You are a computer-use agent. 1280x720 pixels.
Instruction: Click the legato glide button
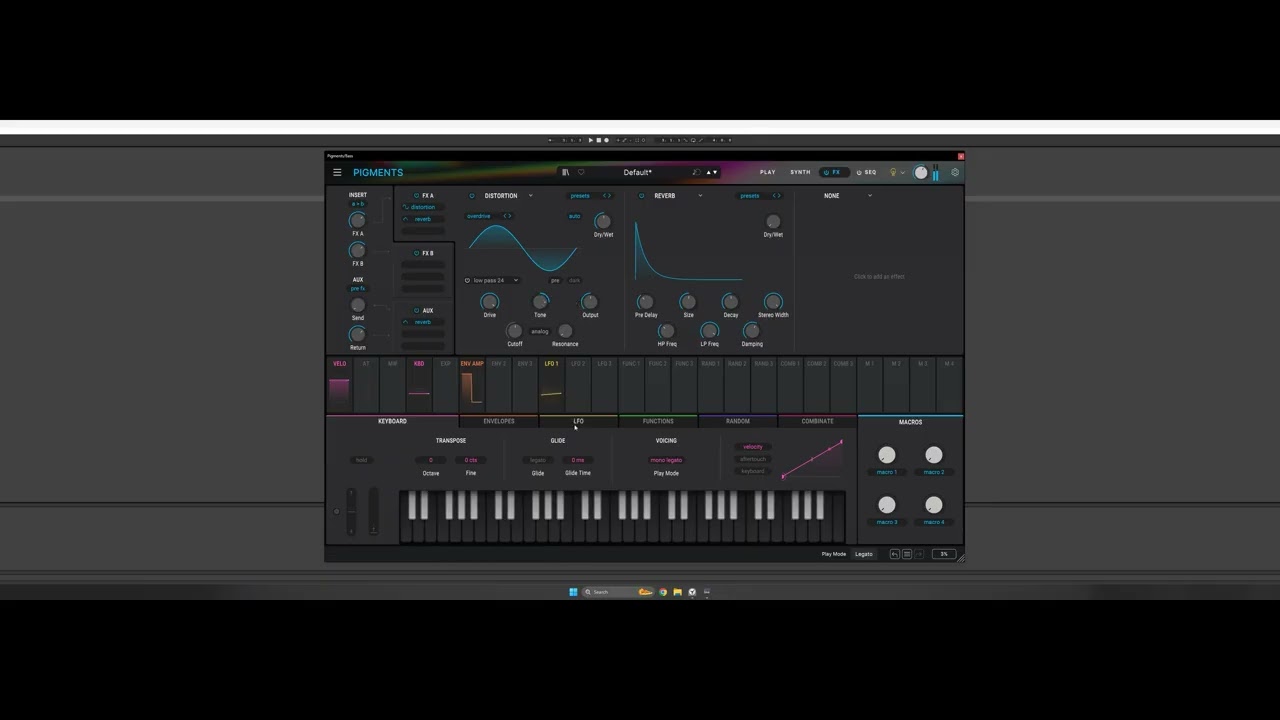538,460
